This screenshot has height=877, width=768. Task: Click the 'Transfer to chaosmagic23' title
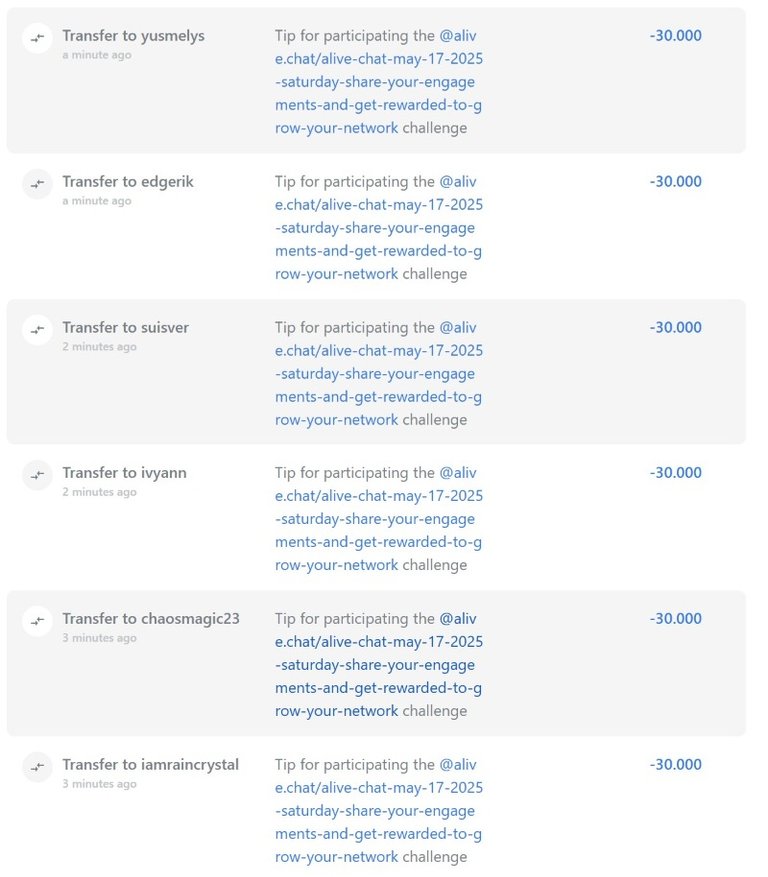(x=151, y=619)
